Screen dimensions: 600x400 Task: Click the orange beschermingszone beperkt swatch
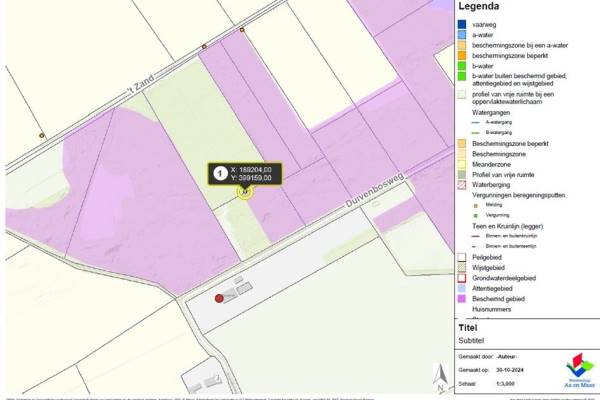click(461, 55)
